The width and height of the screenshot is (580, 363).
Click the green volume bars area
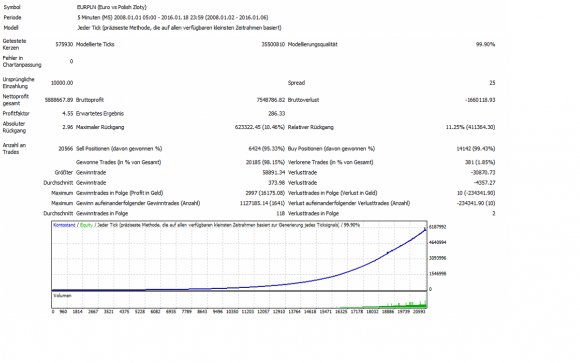click(x=382, y=305)
